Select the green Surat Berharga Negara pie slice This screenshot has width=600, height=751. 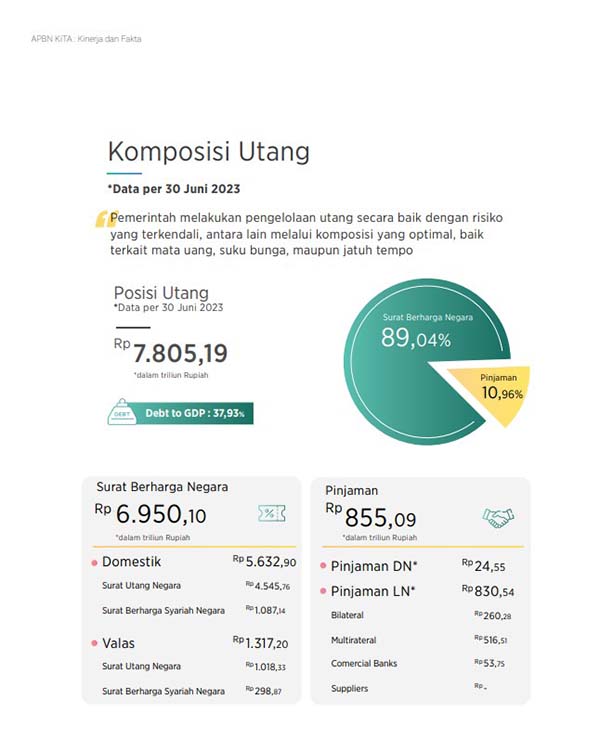[x=400, y=360]
